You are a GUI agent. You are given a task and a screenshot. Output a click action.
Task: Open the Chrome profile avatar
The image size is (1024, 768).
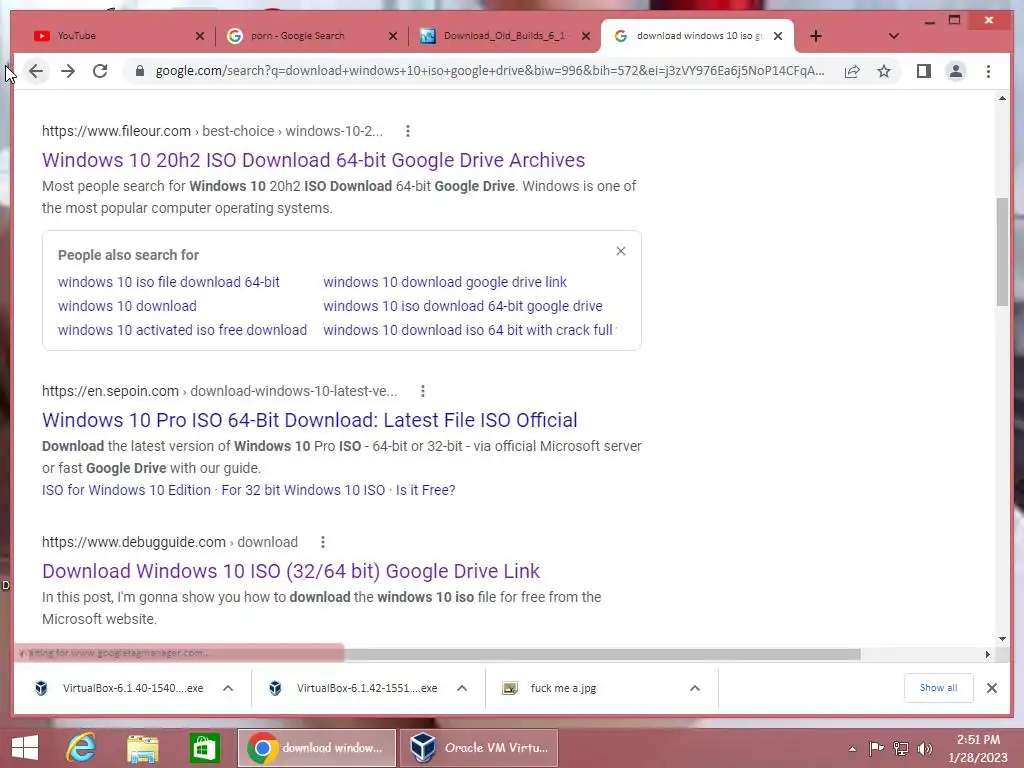(x=955, y=71)
